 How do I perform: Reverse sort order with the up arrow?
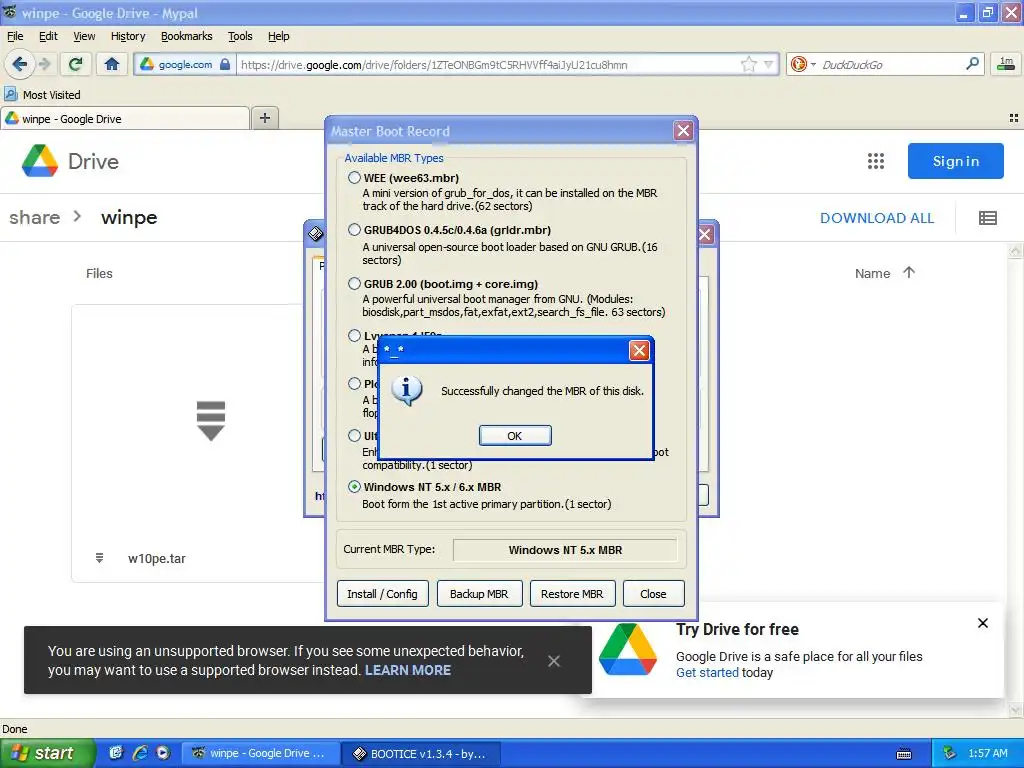909,272
